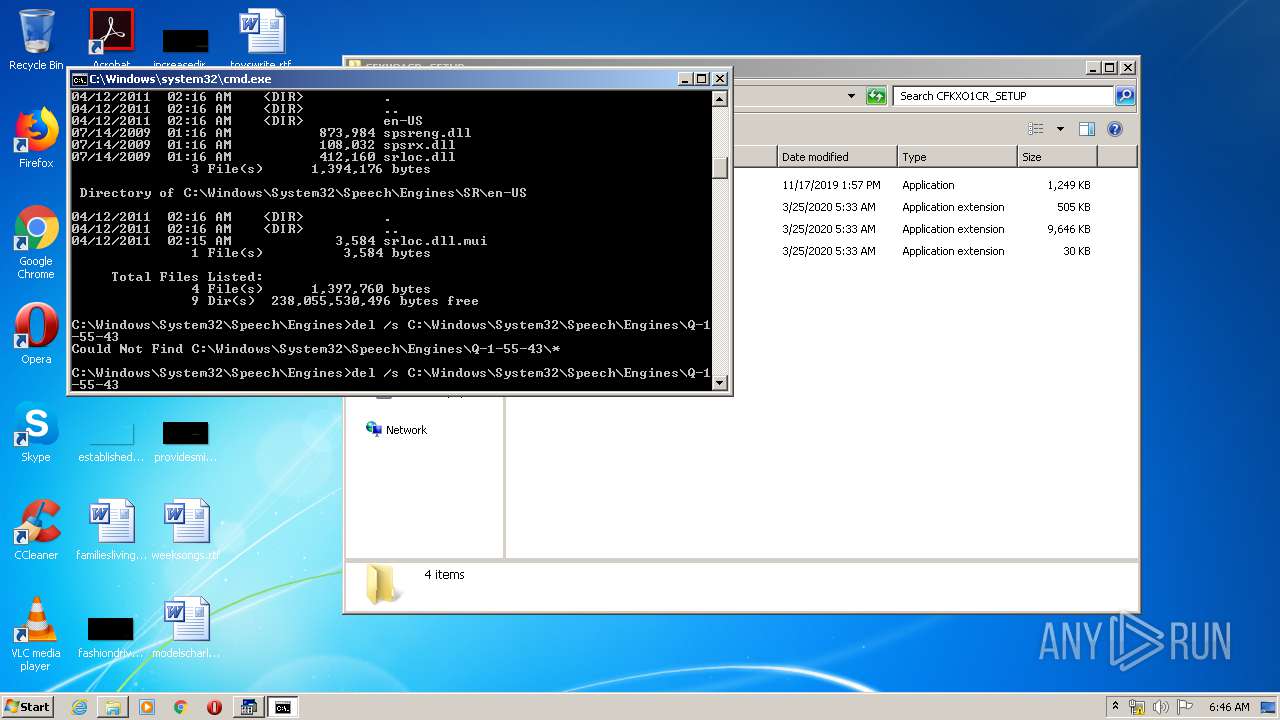
Task: Launch Firefox from the desktop
Action: point(36,138)
